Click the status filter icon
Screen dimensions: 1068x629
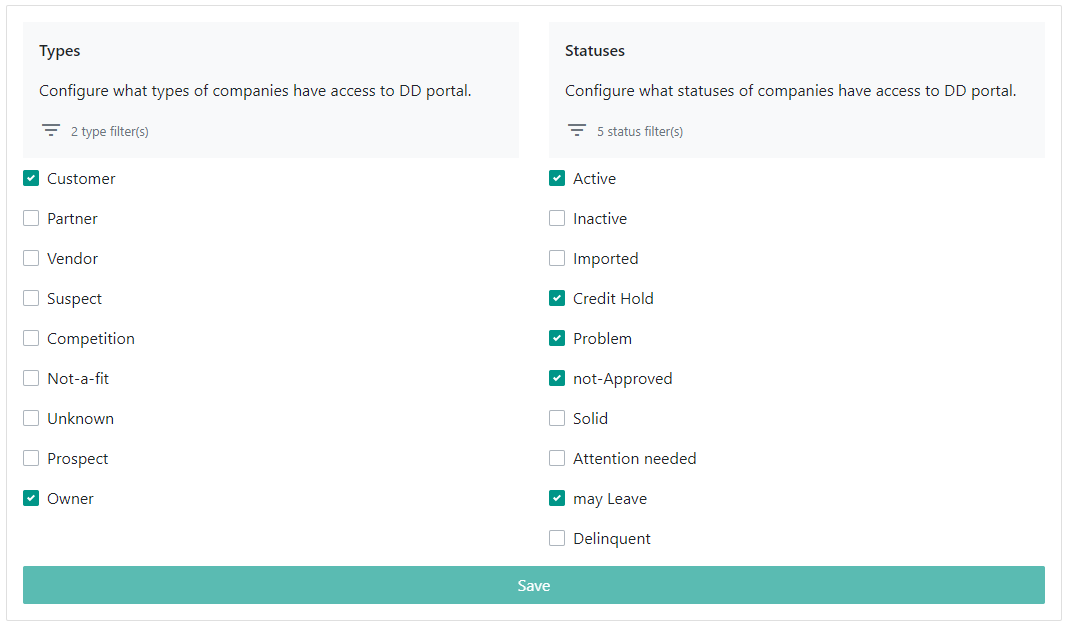point(576,131)
